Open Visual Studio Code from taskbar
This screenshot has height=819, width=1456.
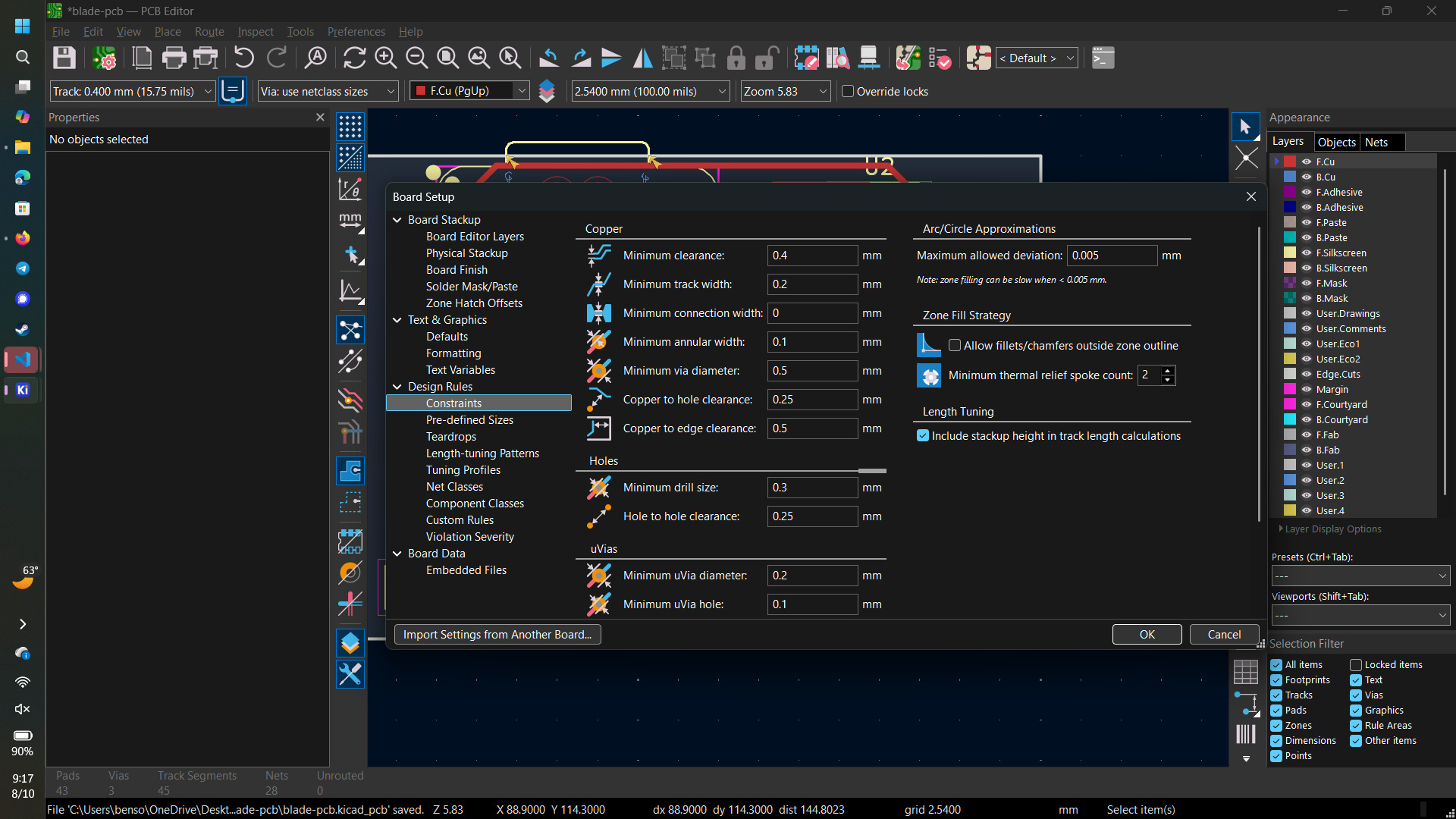click(23, 359)
